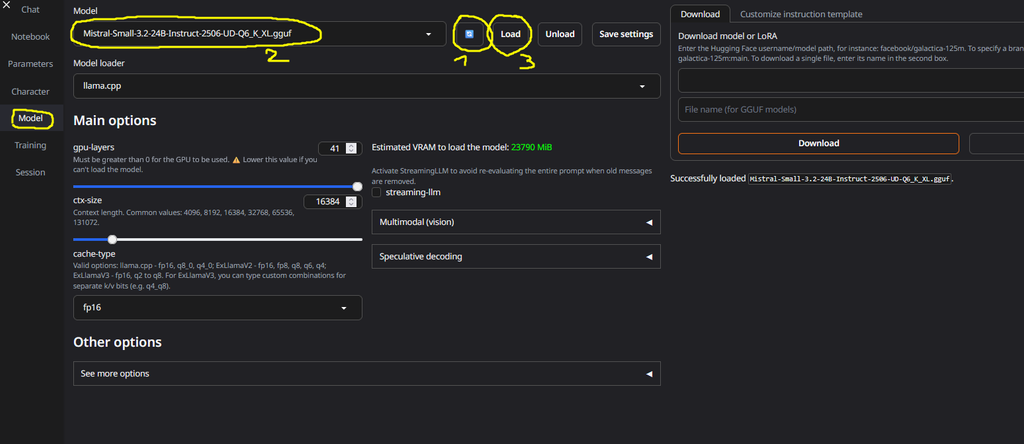Open the Training sidebar item

[30, 145]
